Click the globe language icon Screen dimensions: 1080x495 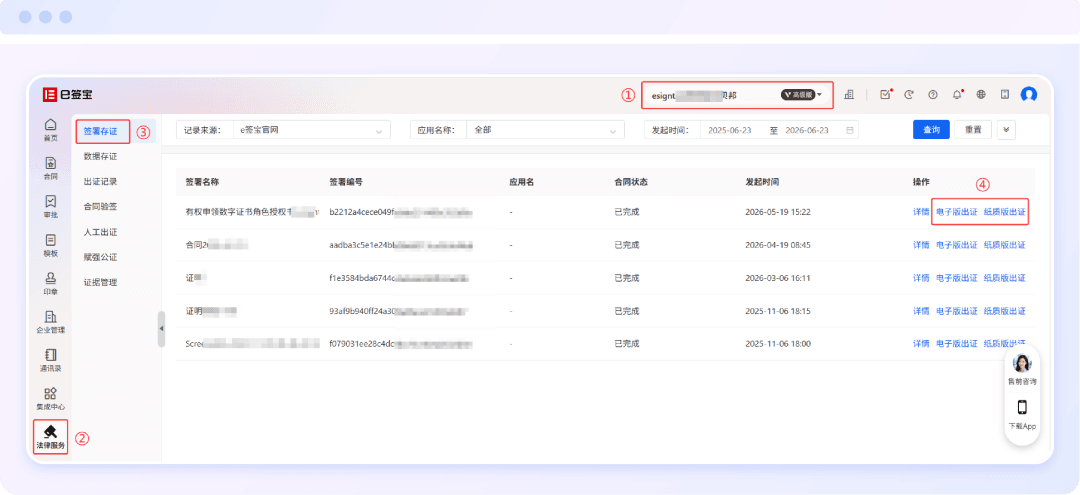click(x=981, y=95)
